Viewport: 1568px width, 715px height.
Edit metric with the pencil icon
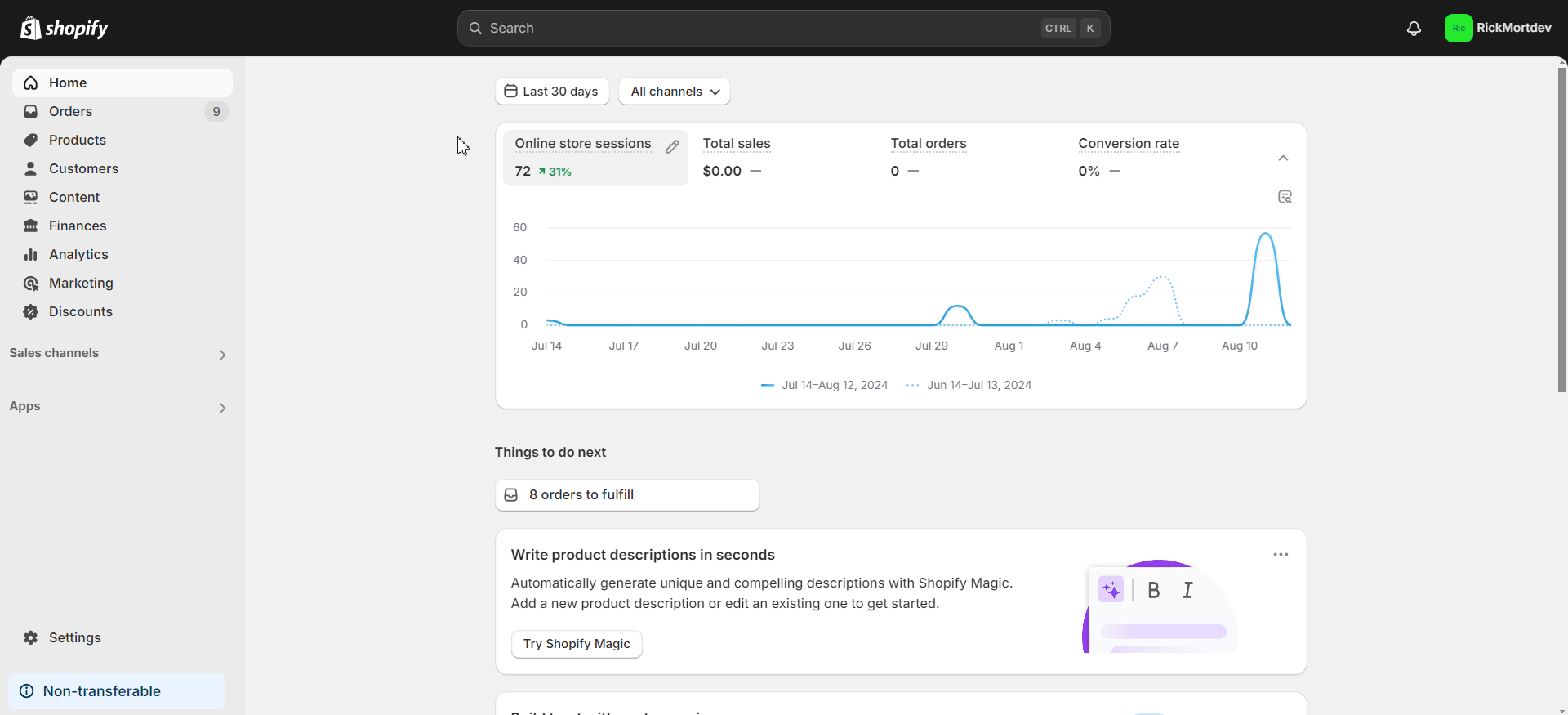672,147
